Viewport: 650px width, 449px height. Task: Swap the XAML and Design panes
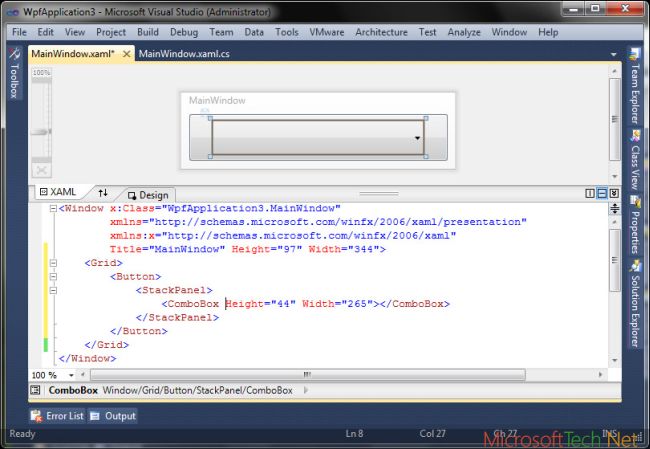[103, 192]
